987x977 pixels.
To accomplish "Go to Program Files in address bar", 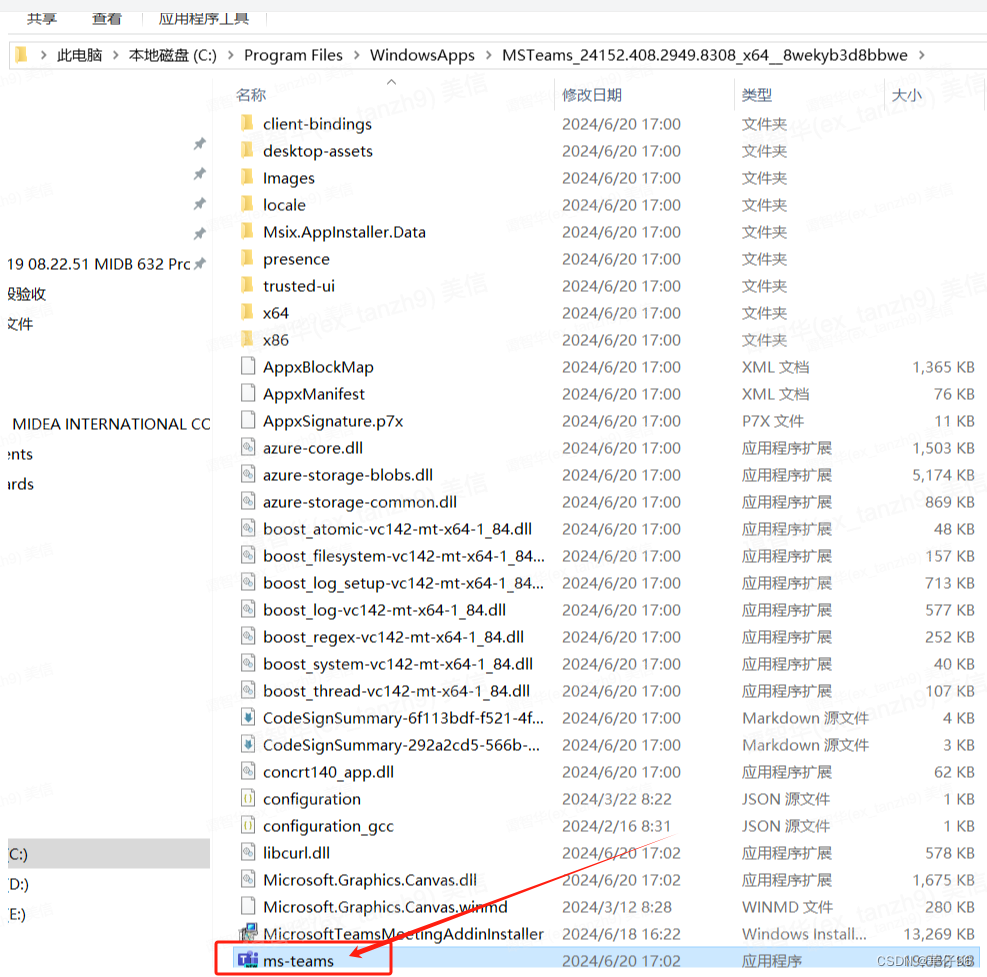I will tap(293, 55).
